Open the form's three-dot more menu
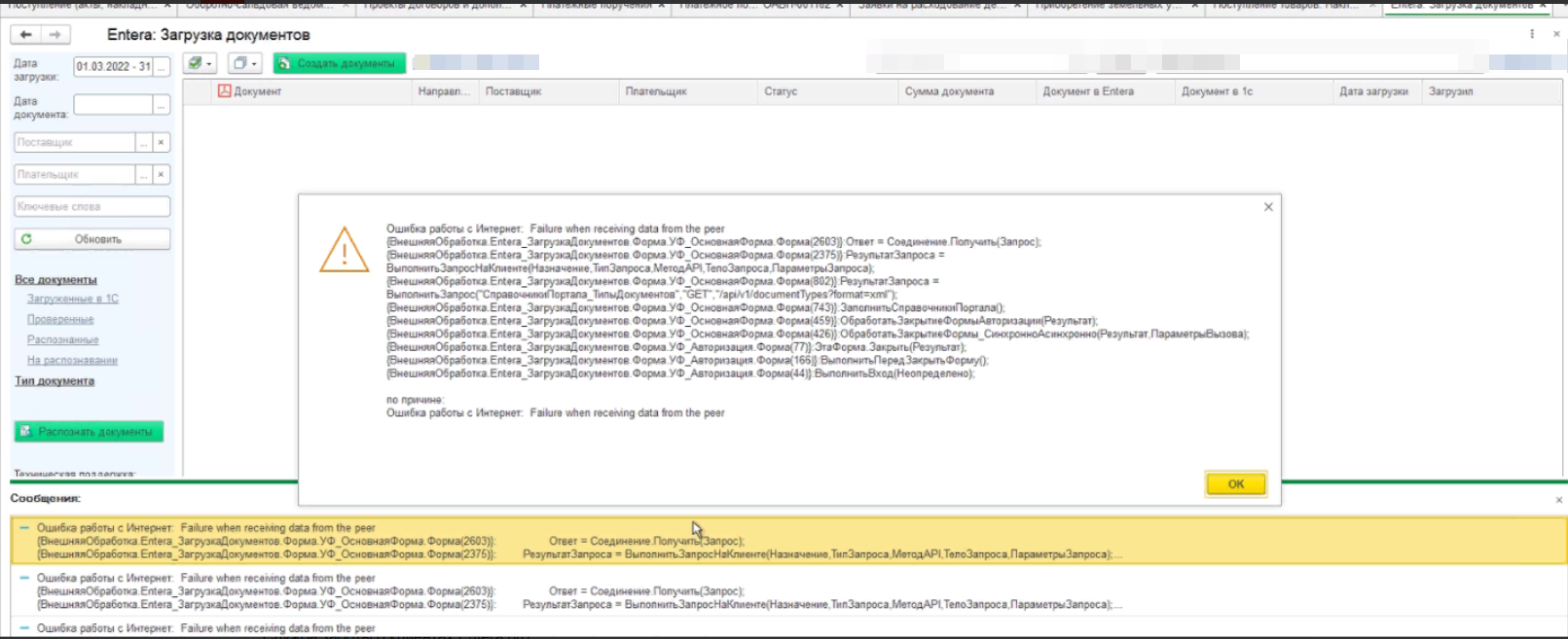 tap(1532, 34)
